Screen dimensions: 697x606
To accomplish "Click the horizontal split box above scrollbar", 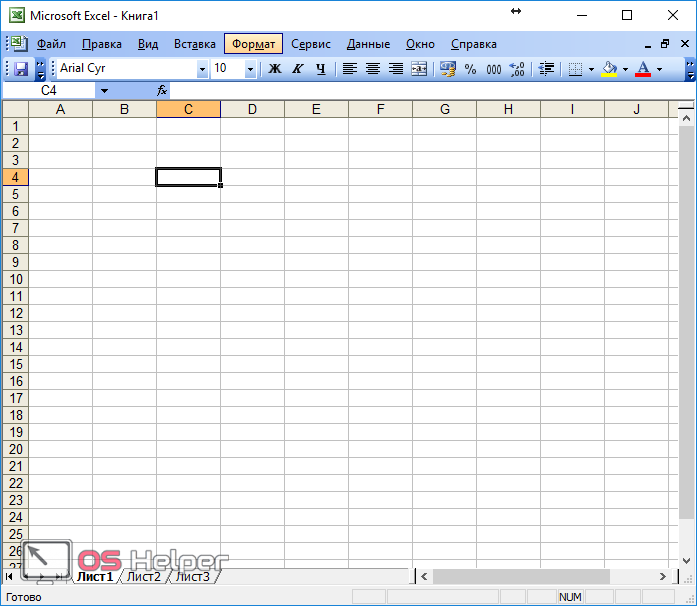I will [x=686, y=107].
